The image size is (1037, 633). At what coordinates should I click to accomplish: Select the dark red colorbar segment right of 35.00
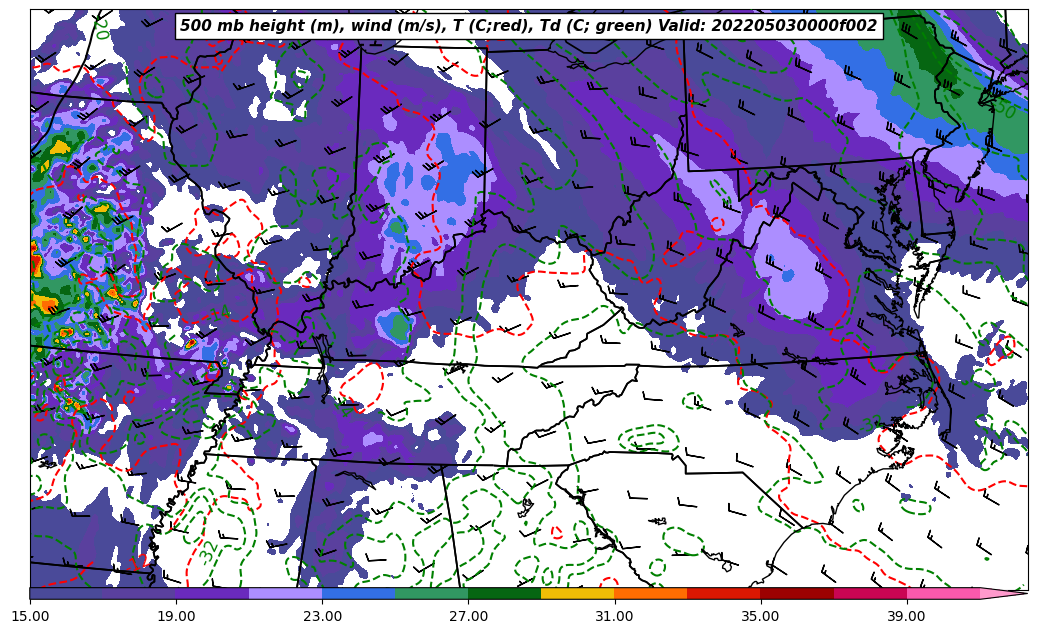797,593
